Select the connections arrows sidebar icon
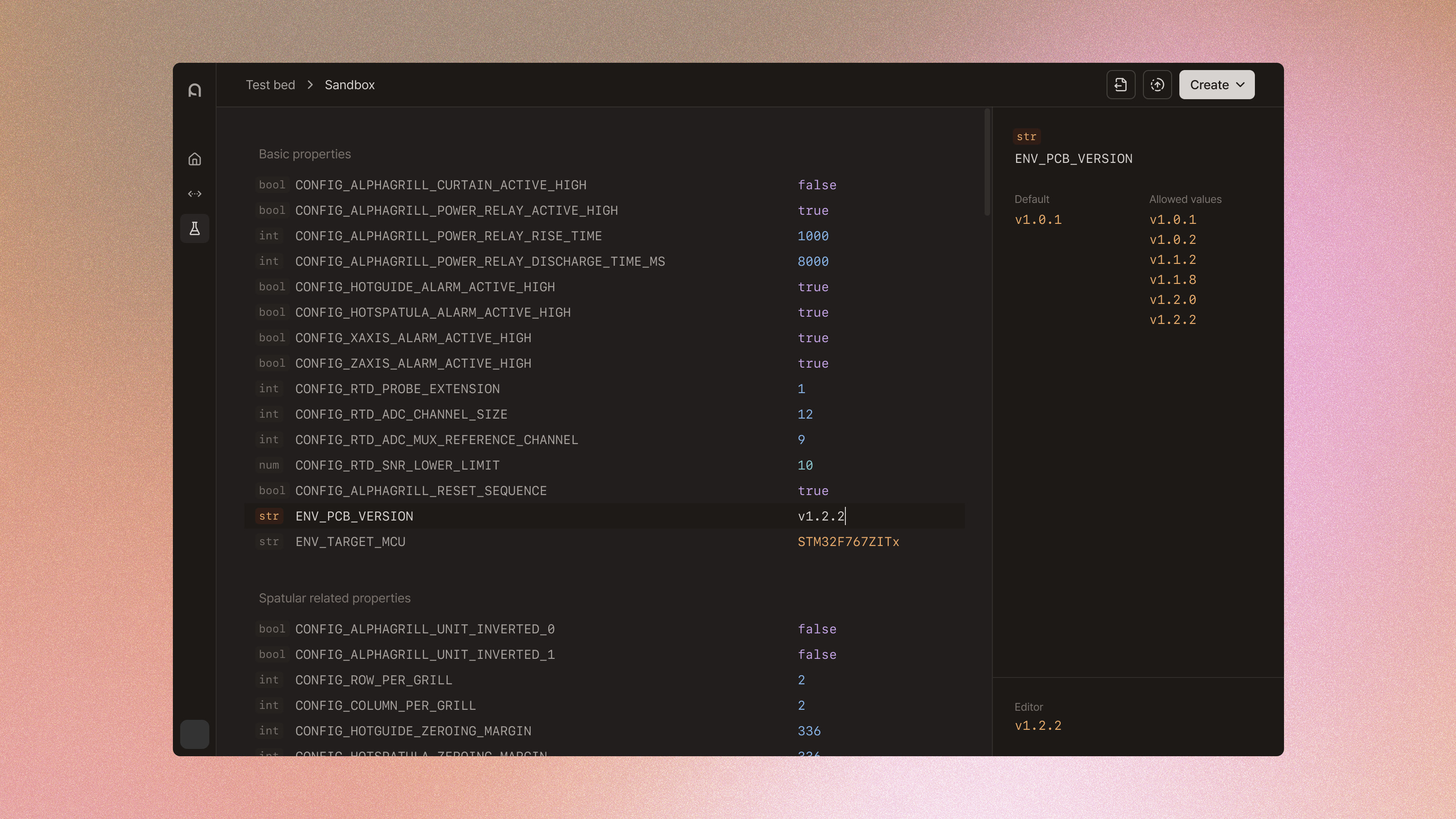Screen dimensions: 1456x819 click(x=194, y=194)
